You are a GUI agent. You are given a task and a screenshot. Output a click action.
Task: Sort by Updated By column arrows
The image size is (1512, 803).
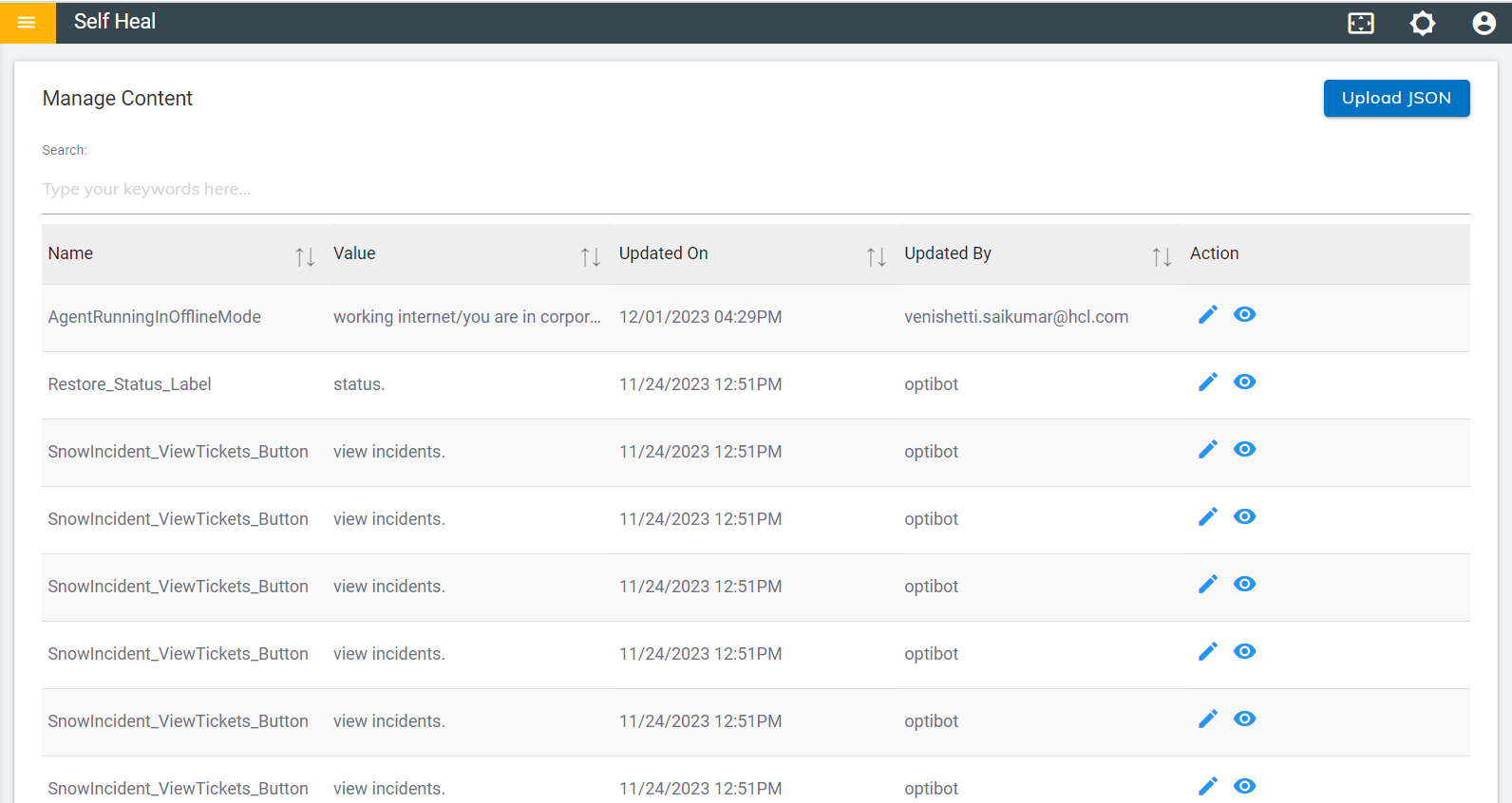(1162, 256)
